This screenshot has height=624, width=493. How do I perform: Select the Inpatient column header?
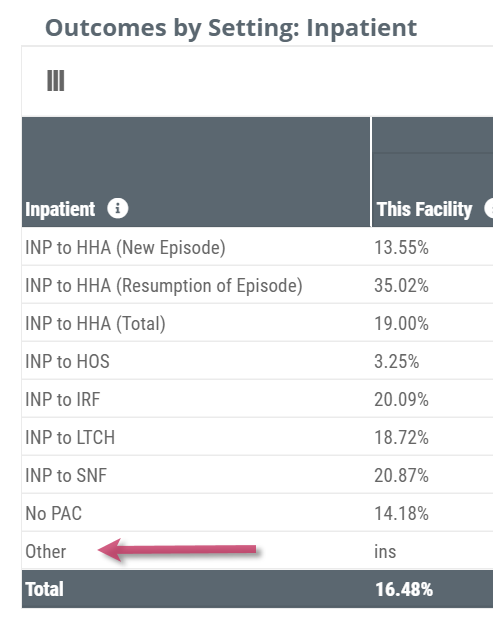coord(60,209)
